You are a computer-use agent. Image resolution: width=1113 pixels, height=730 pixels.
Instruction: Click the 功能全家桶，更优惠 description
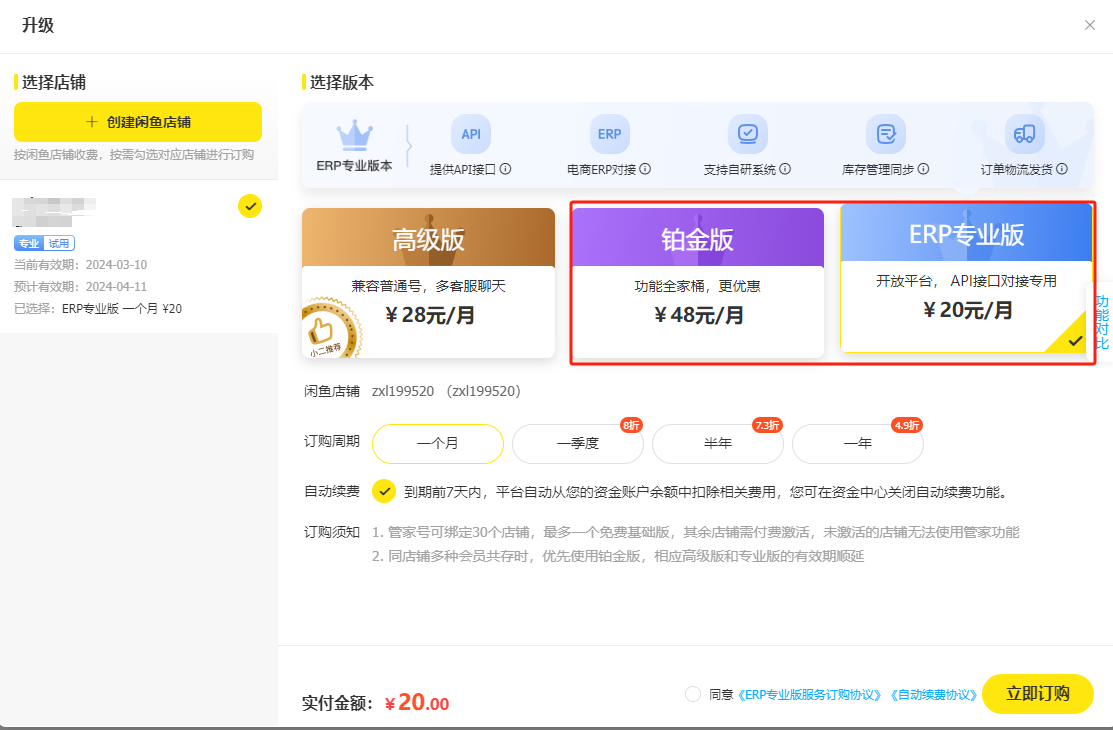(x=698, y=286)
